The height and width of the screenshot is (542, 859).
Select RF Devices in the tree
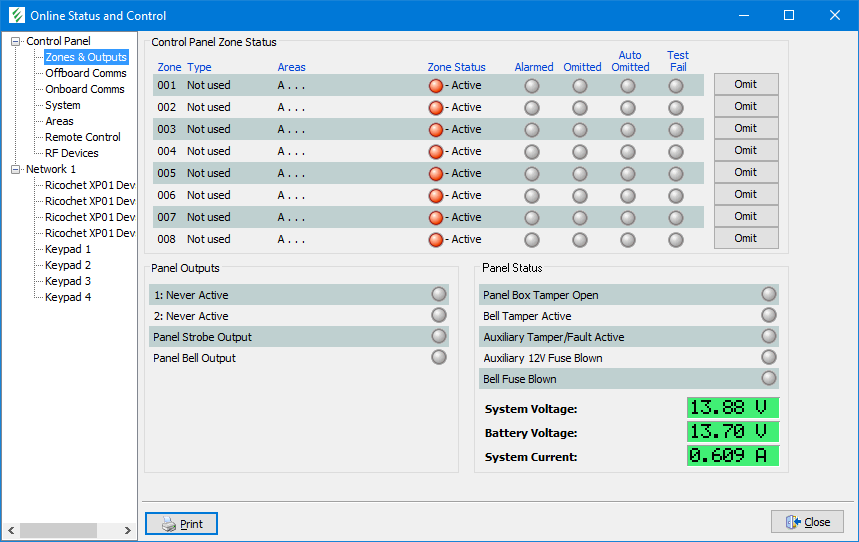tap(71, 153)
